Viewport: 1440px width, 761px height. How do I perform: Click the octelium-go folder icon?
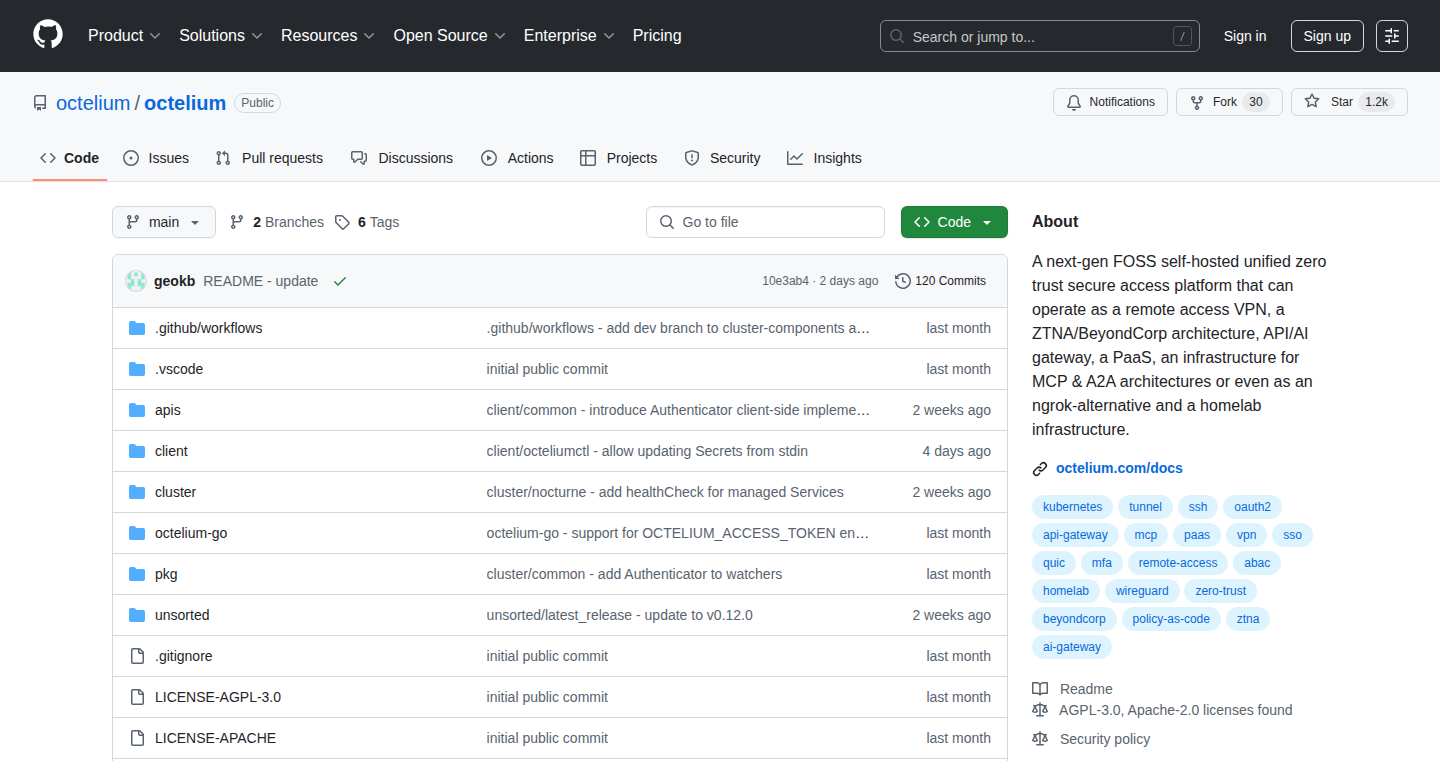(137, 533)
